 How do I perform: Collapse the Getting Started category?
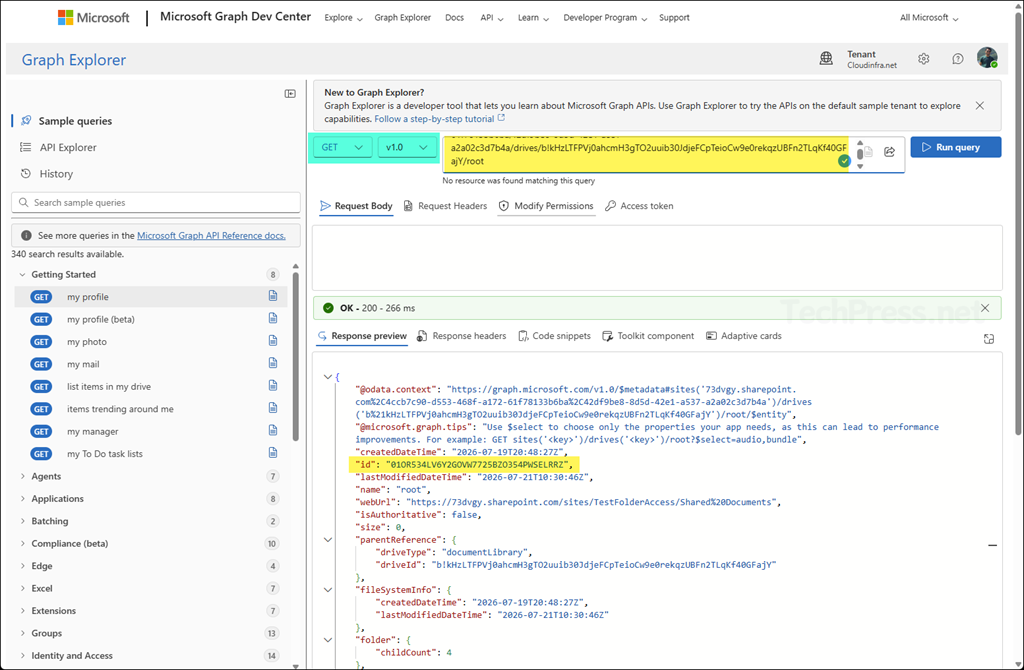63,274
